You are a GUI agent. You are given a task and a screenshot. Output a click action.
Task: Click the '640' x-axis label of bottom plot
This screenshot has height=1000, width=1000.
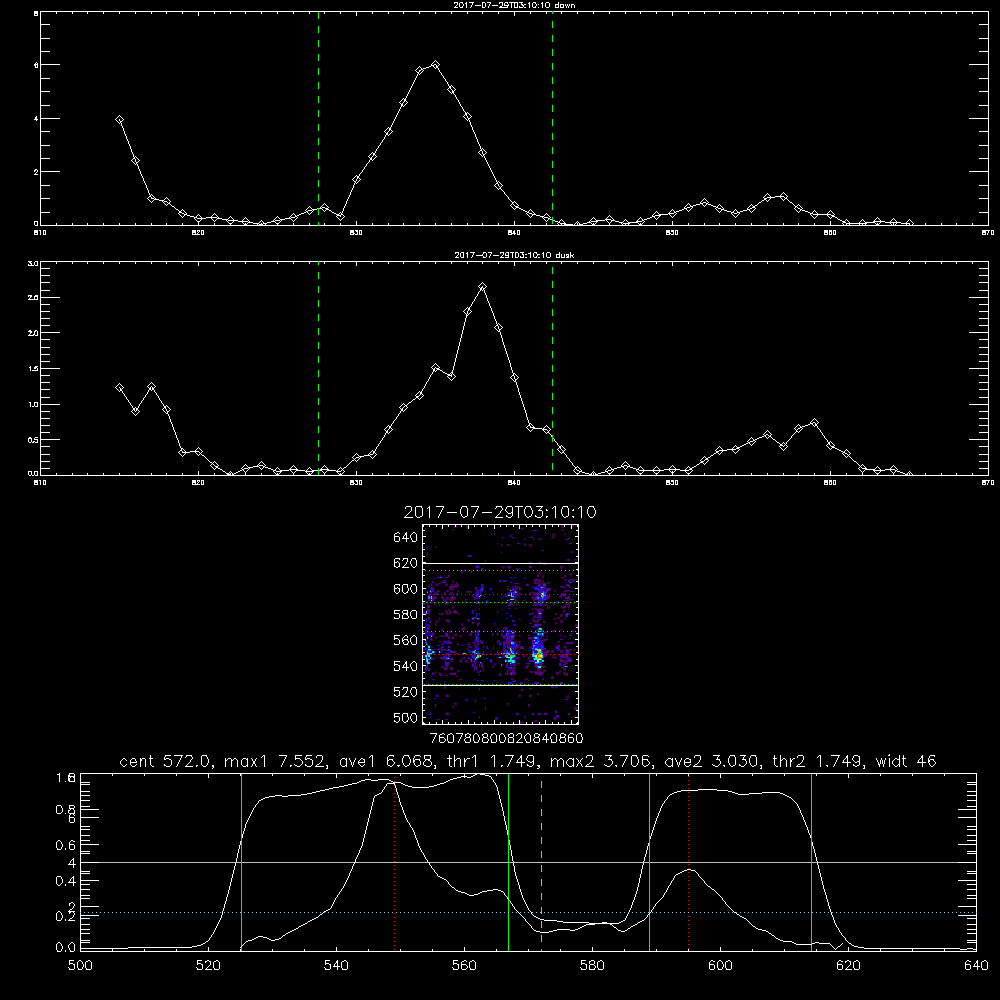tap(976, 966)
